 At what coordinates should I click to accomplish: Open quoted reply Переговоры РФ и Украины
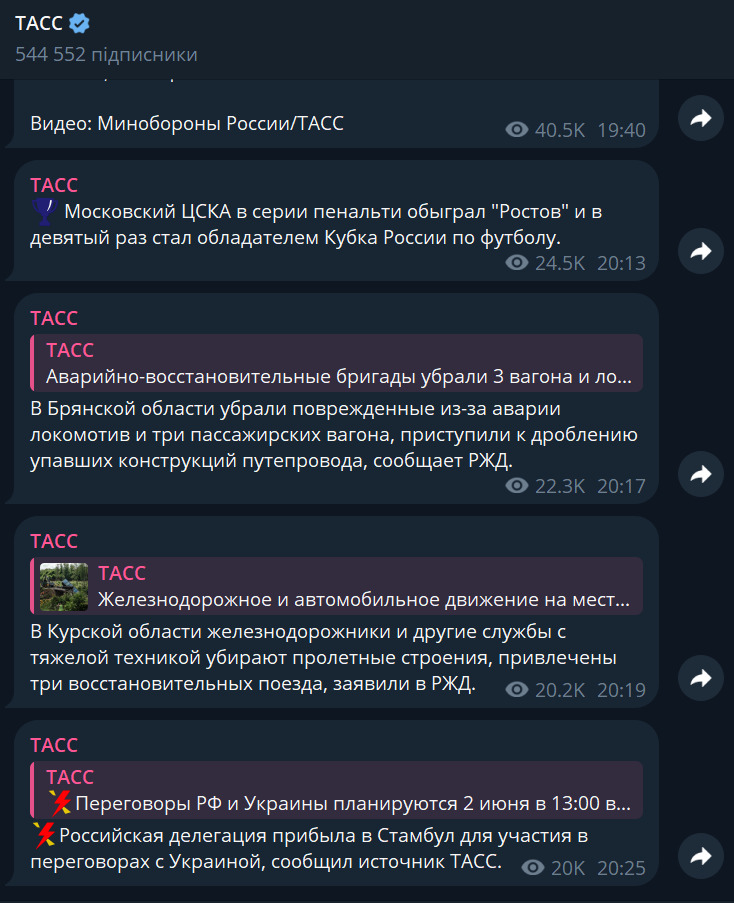click(336, 790)
